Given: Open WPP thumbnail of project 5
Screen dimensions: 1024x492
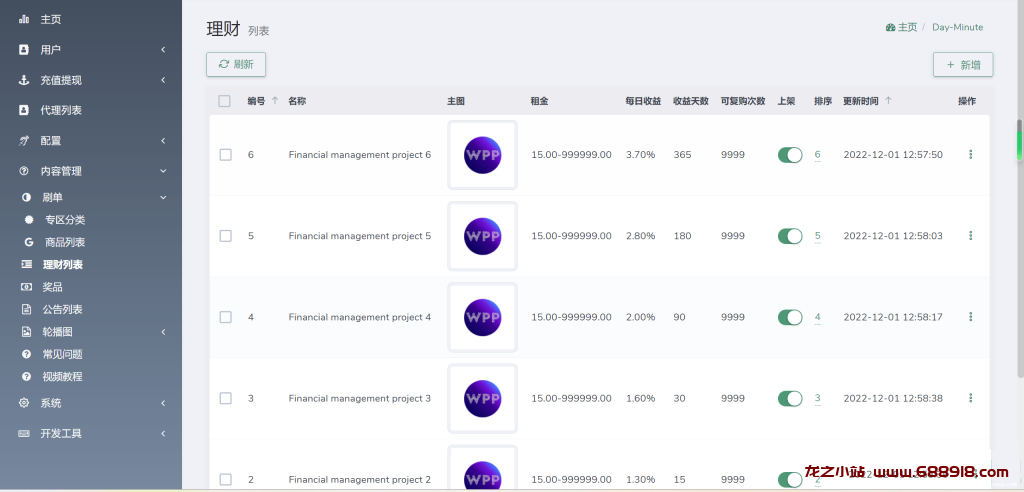Looking at the screenshot, I should (483, 236).
